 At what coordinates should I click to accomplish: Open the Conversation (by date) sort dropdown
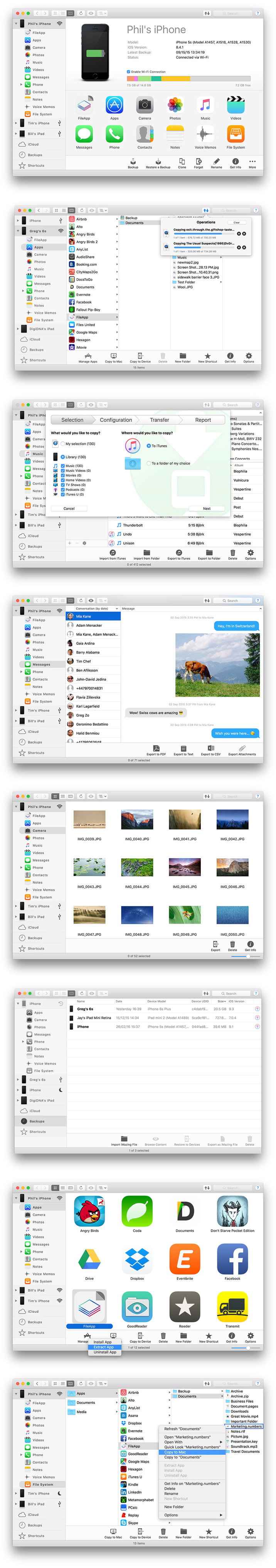tap(116, 608)
